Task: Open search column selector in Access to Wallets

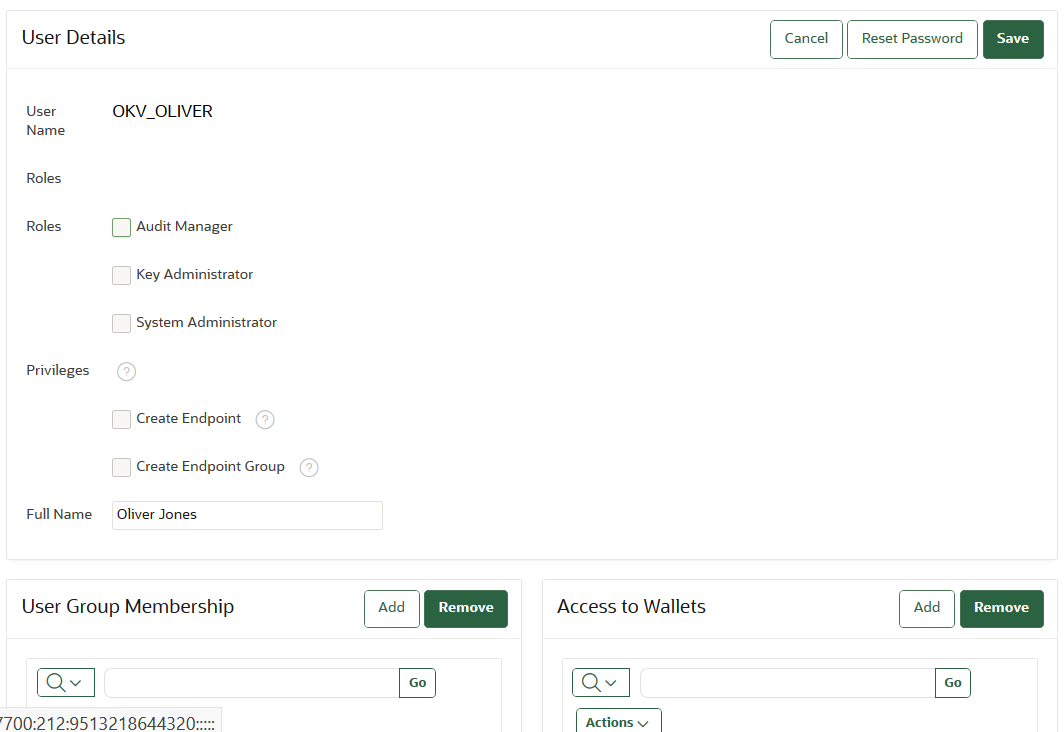Action: point(601,682)
